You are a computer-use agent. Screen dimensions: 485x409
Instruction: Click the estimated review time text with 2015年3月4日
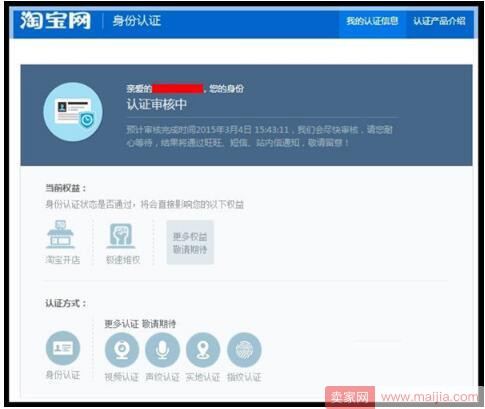click(259, 136)
